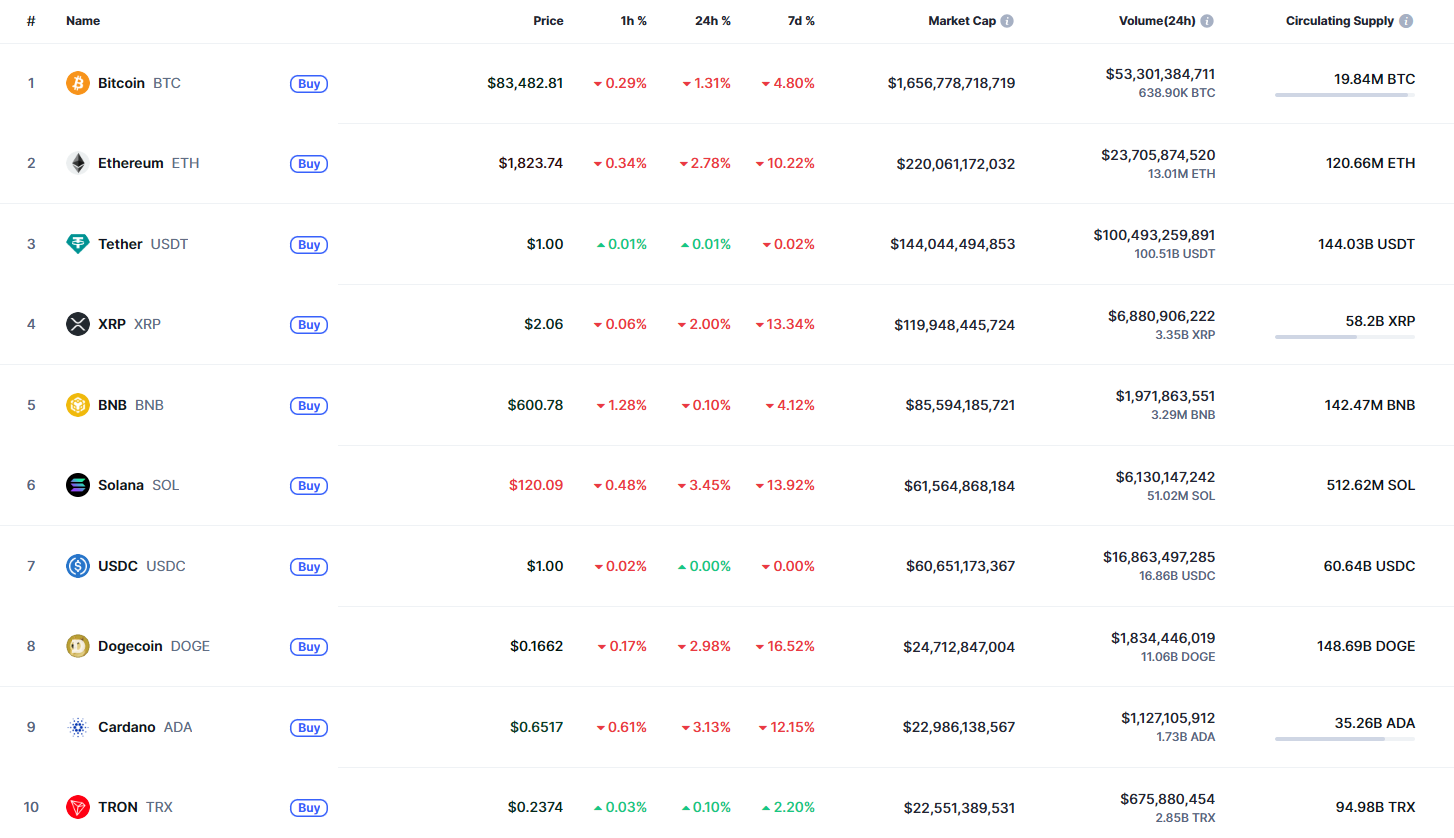Sort by Circulating Supply column header
Screen dimensions: 1454x838
click(x=1341, y=21)
